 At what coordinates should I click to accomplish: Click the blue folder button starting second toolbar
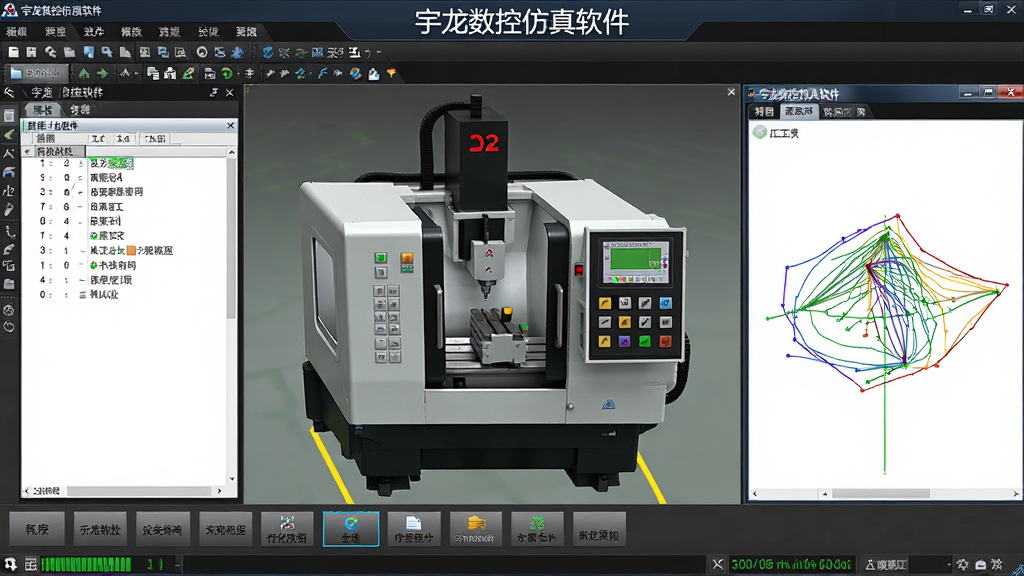[x=37, y=73]
